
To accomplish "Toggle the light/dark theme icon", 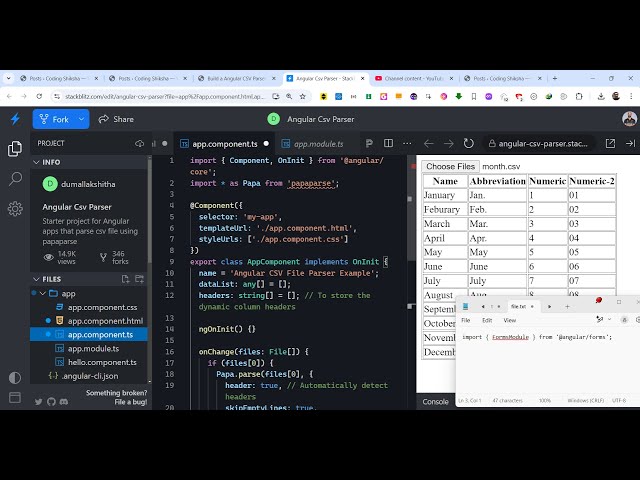I will (15, 378).
